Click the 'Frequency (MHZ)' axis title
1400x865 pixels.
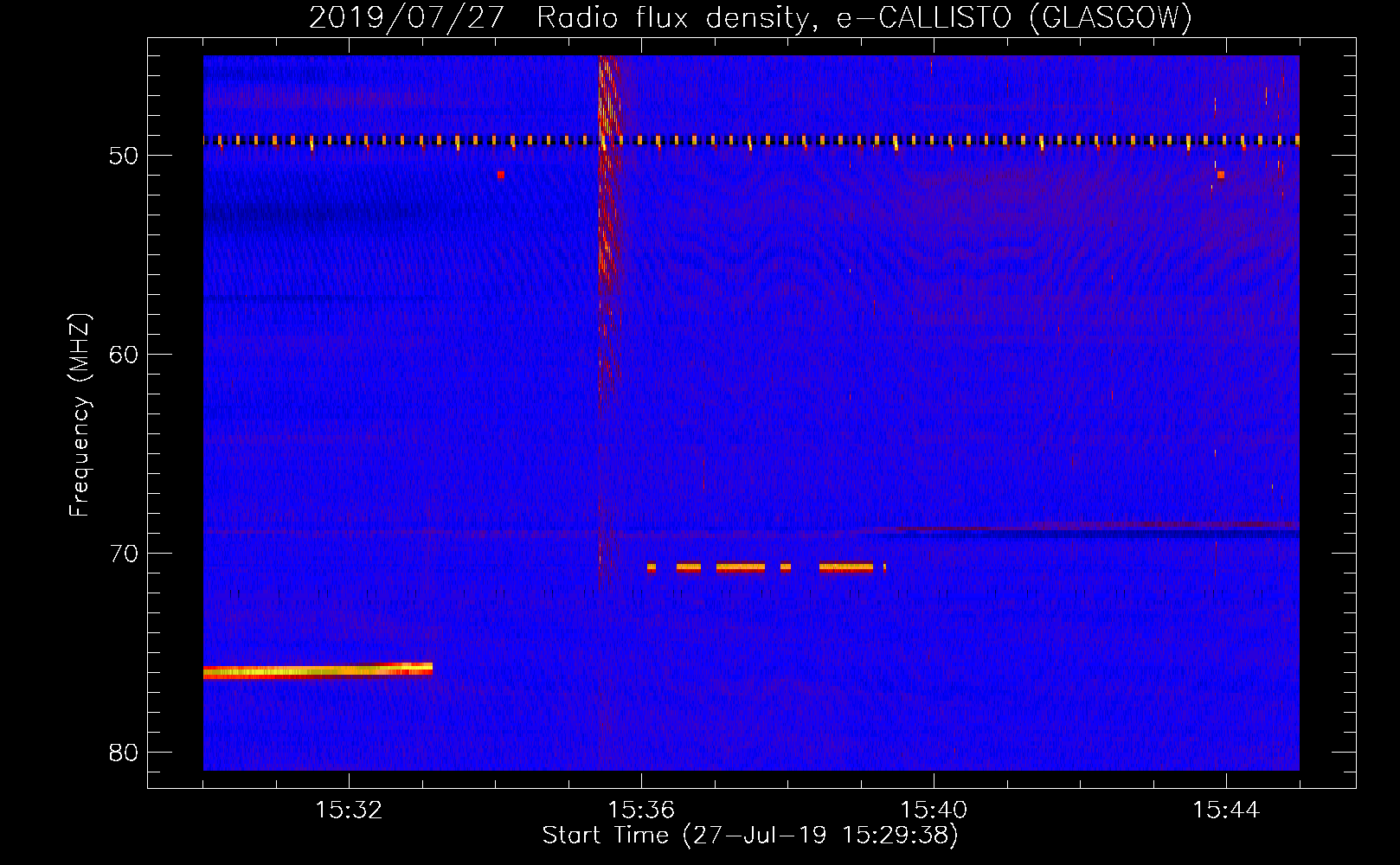(80, 415)
